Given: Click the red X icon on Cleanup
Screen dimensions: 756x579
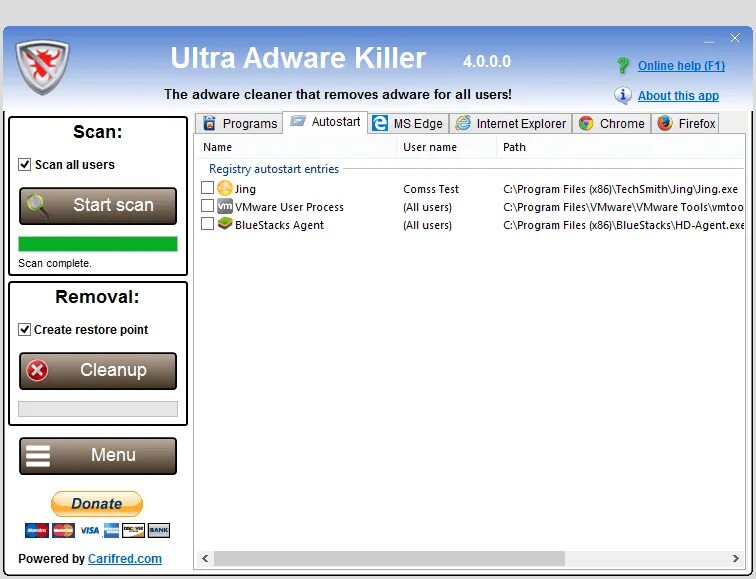Looking at the screenshot, I should click(37, 370).
